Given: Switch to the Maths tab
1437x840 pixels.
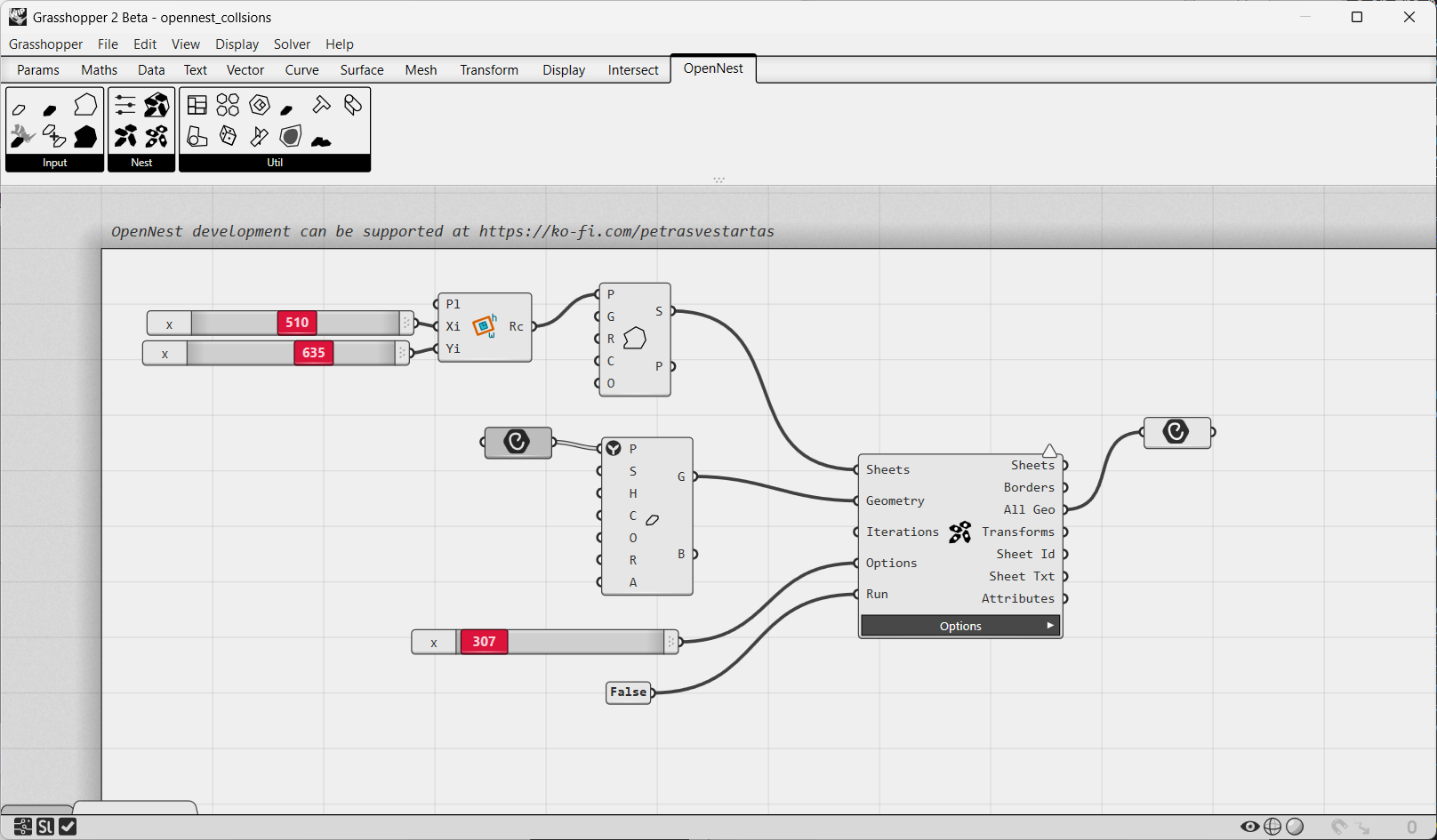Looking at the screenshot, I should tap(99, 70).
